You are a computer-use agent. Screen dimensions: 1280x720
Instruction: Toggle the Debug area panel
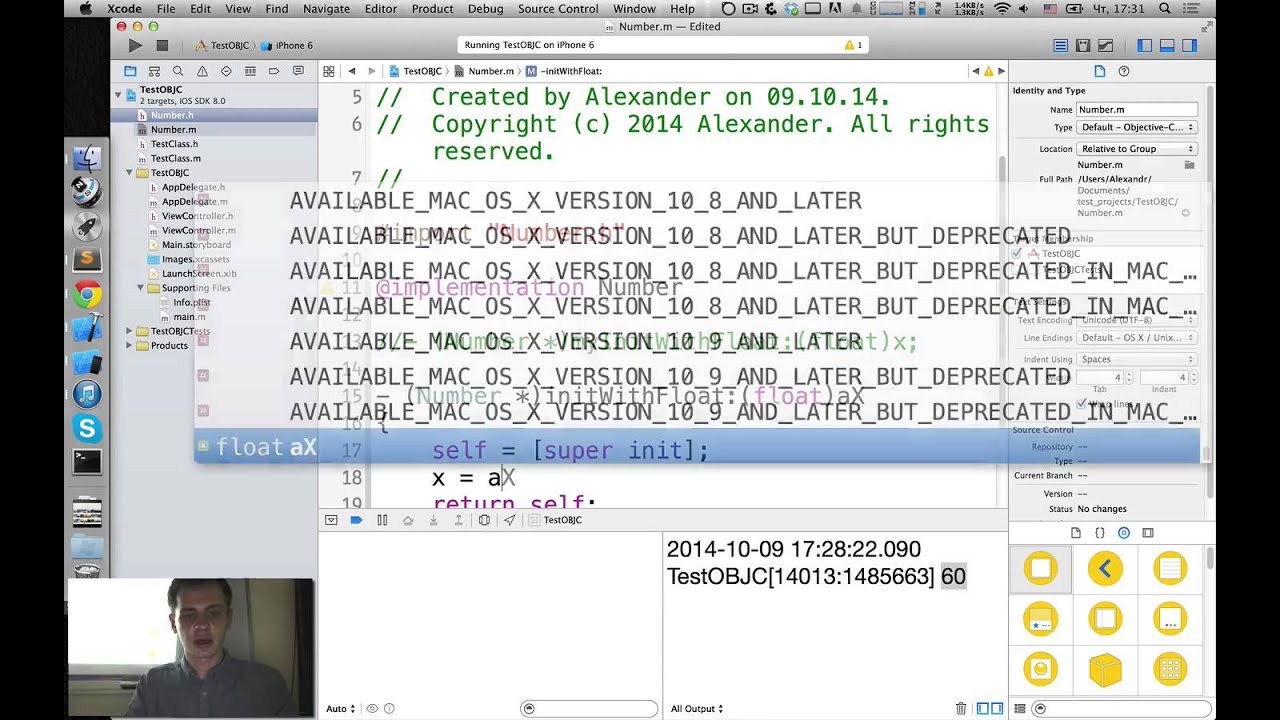point(1167,46)
